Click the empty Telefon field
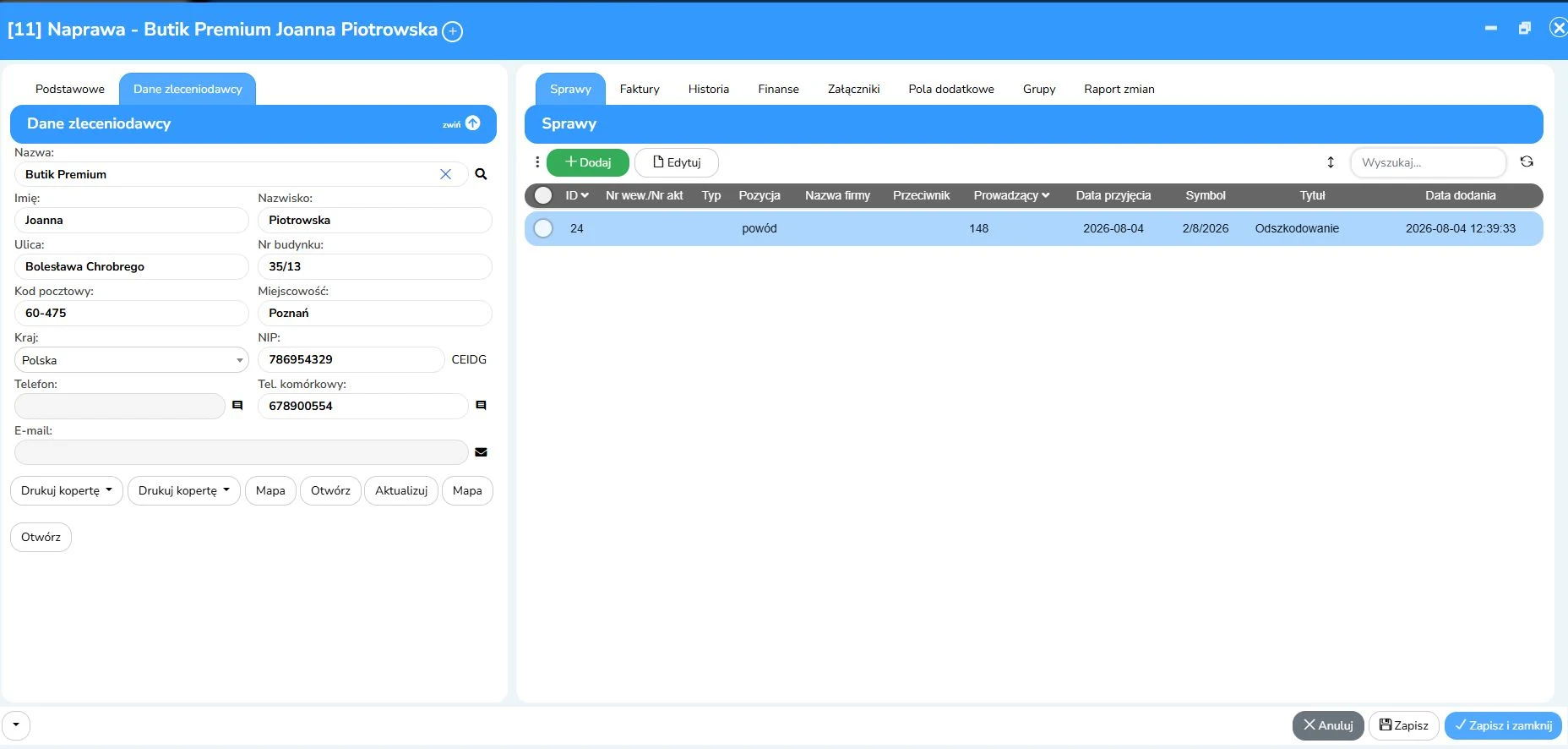 tap(120, 406)
